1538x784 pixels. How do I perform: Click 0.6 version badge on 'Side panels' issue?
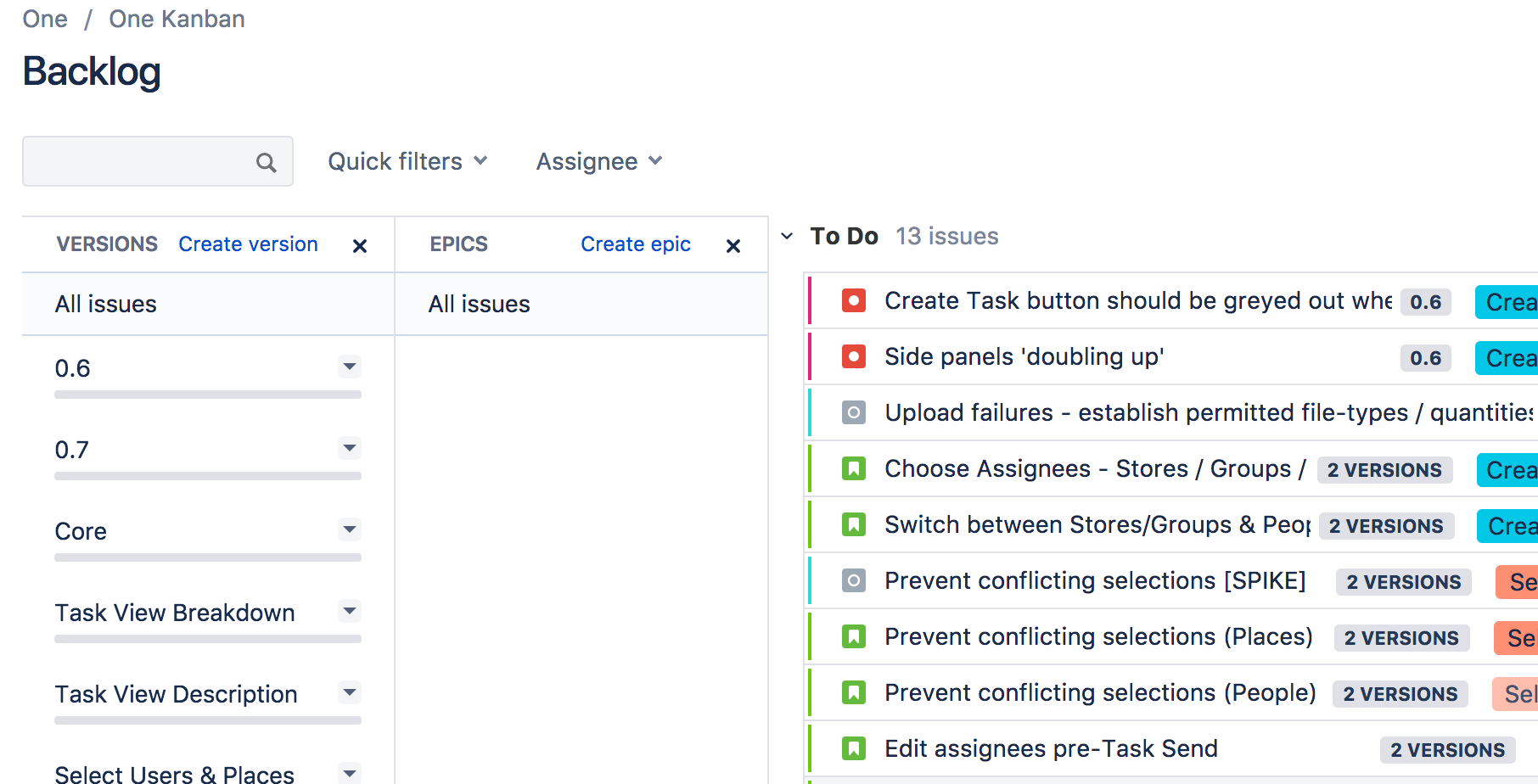pyautogui.click(x=1426, y=358)
